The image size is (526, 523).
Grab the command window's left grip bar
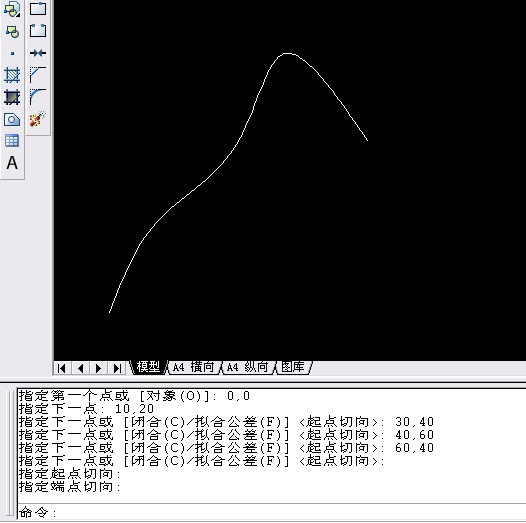pos(10,454)
